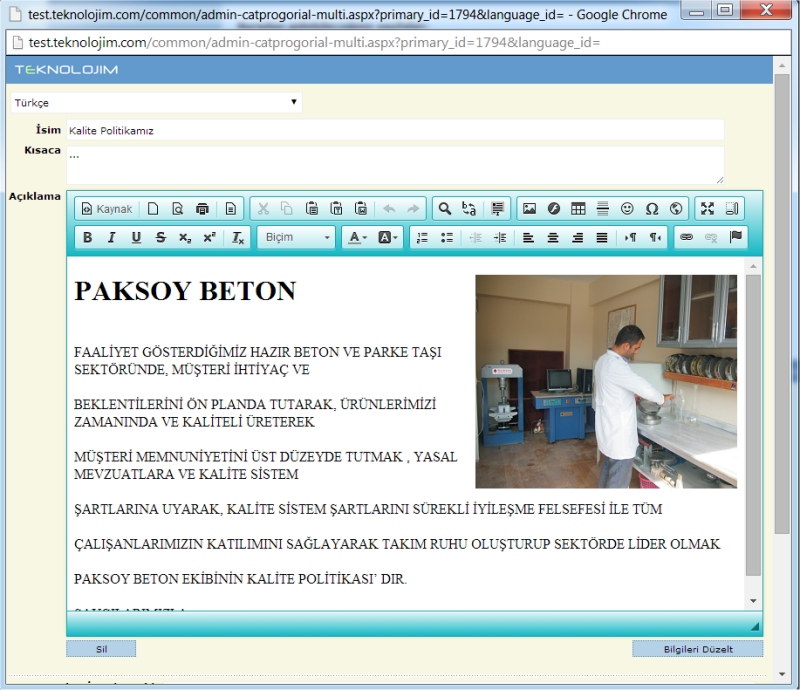The image size is (800, 690).
Task: Open the Kaynak source view
Action: 107,209
